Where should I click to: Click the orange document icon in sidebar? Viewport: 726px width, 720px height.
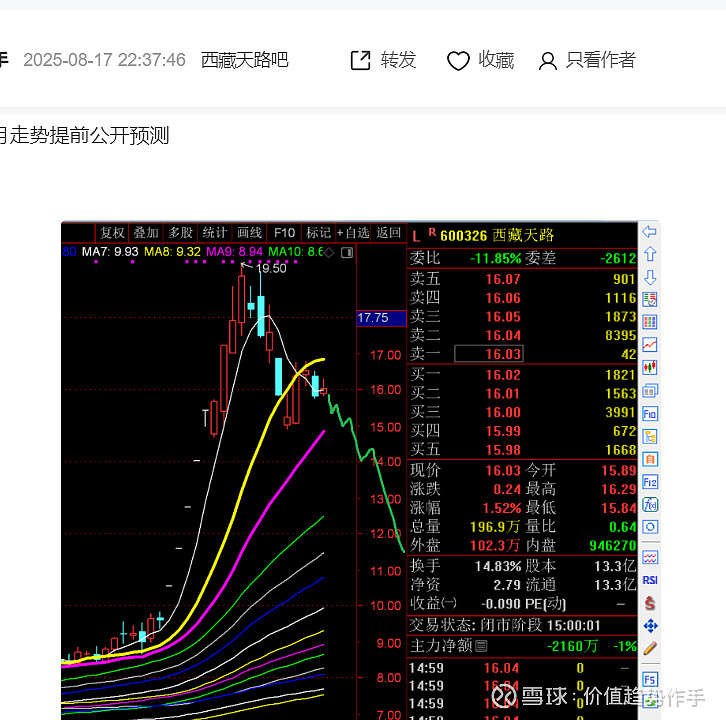(x=650, y=459)
